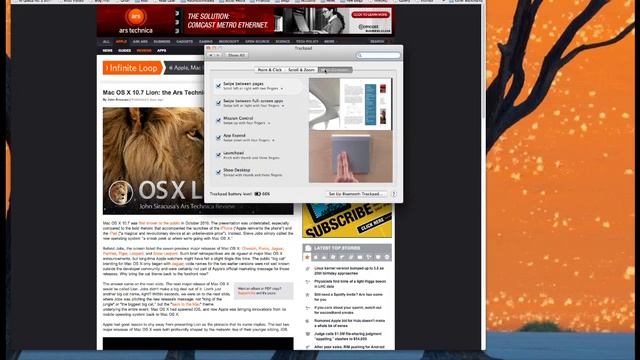Open Physicists Higgs boson story link
Image resolution: width=640 pixels, height=360 pixels.
(x=350, y=284)
